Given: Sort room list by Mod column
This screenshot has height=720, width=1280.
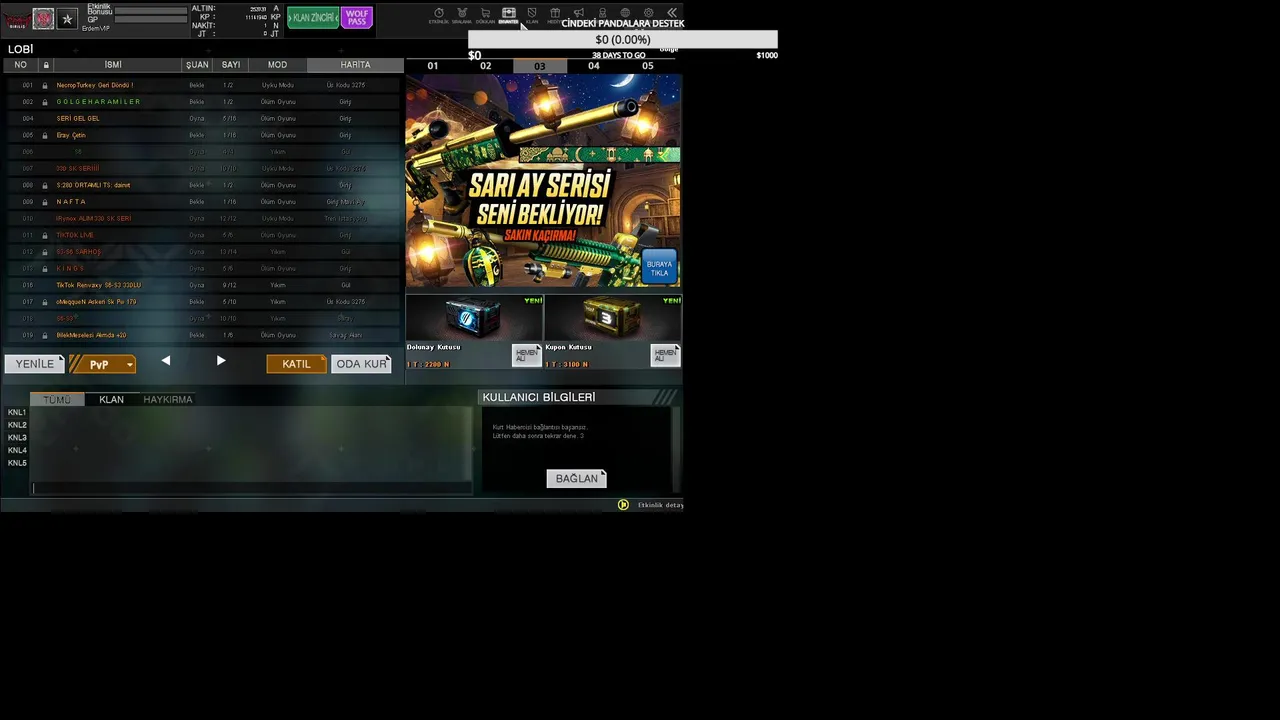Looking at the screenshot, I should click(277, 65).
